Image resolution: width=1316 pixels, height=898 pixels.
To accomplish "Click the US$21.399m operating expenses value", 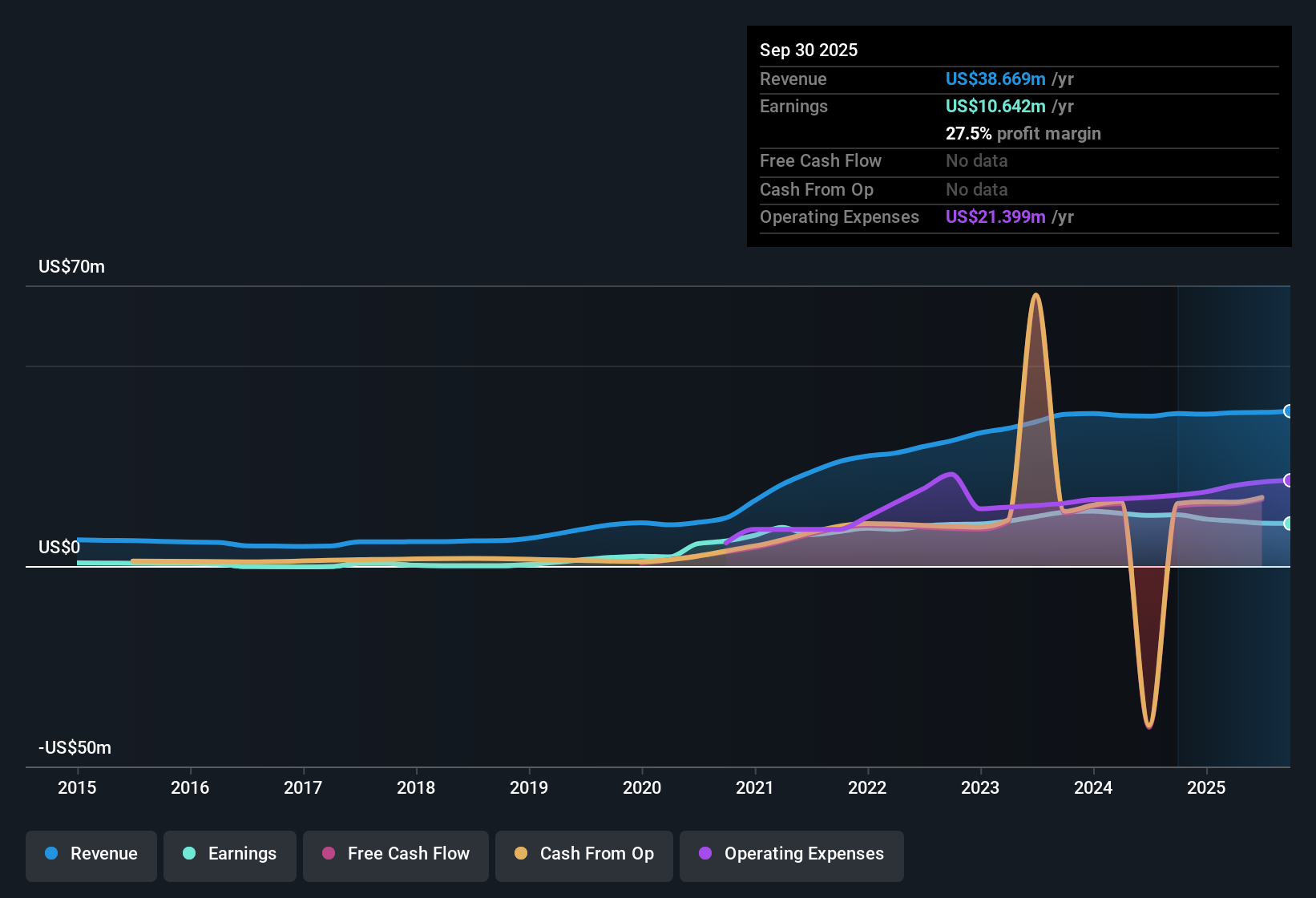I will [995, 216].
